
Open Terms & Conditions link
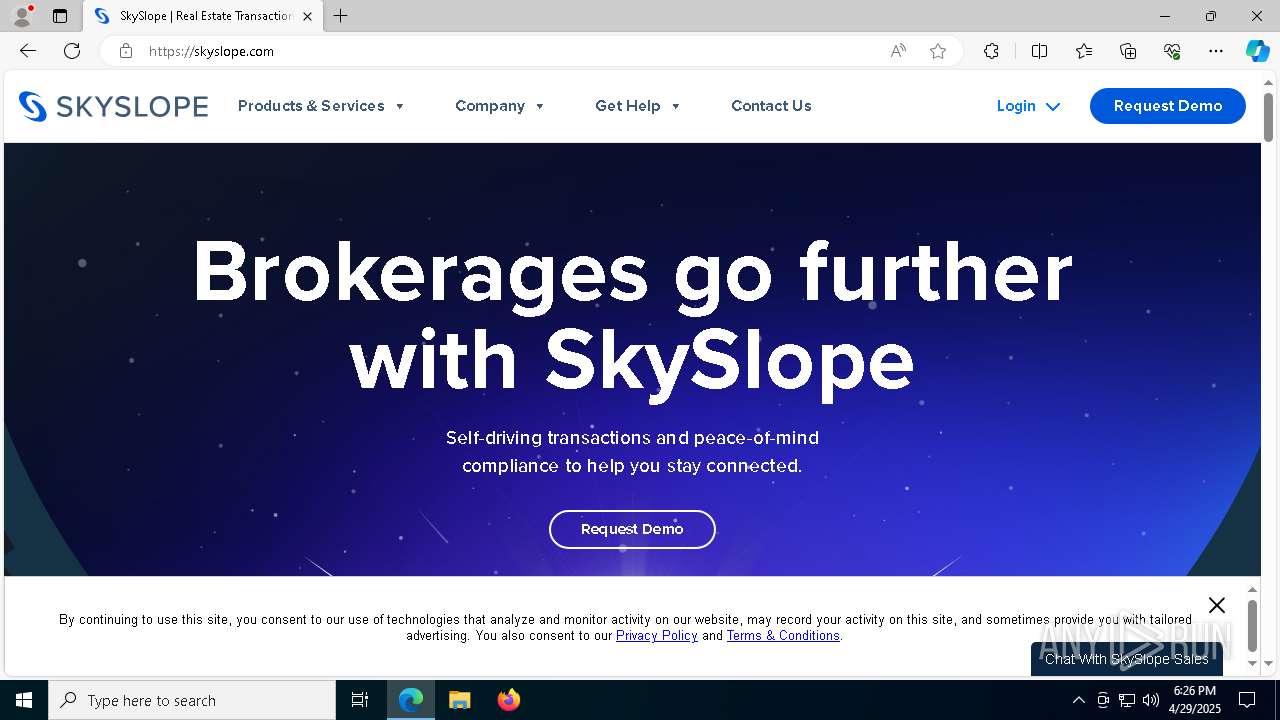point(783,635)
